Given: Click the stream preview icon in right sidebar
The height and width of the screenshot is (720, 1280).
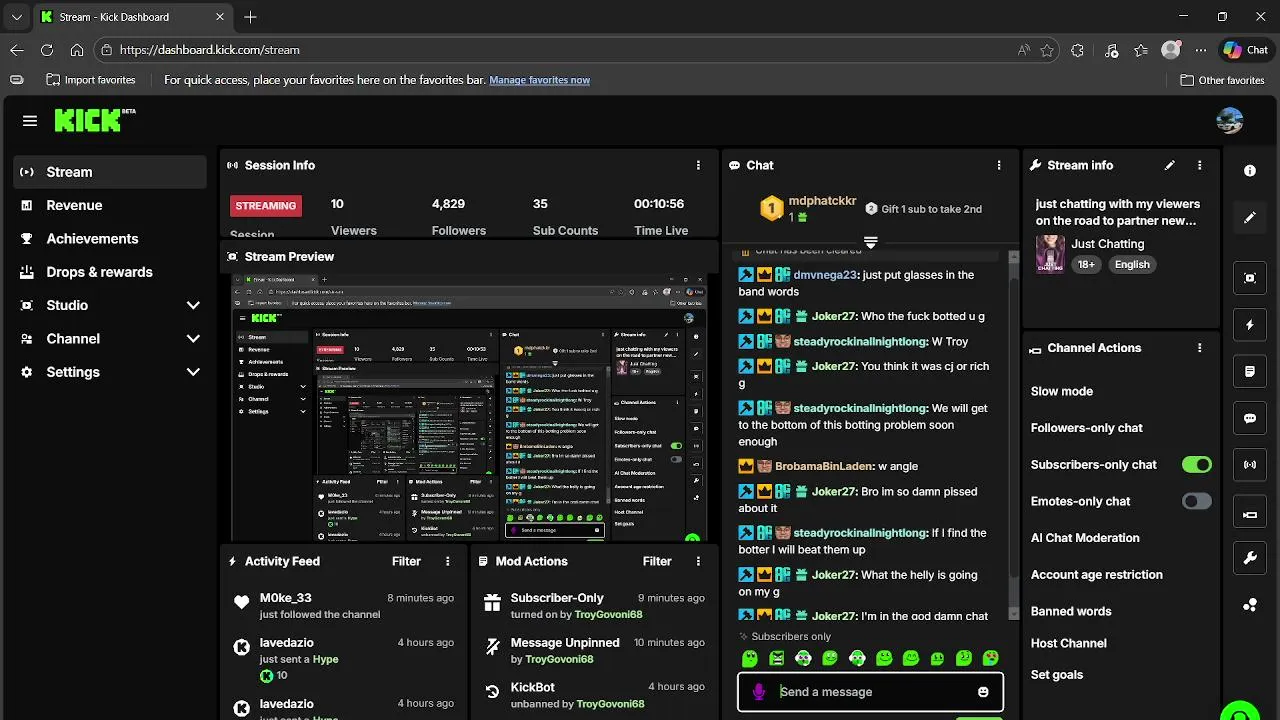Looking at the screenshot, I should point(1250,278).
